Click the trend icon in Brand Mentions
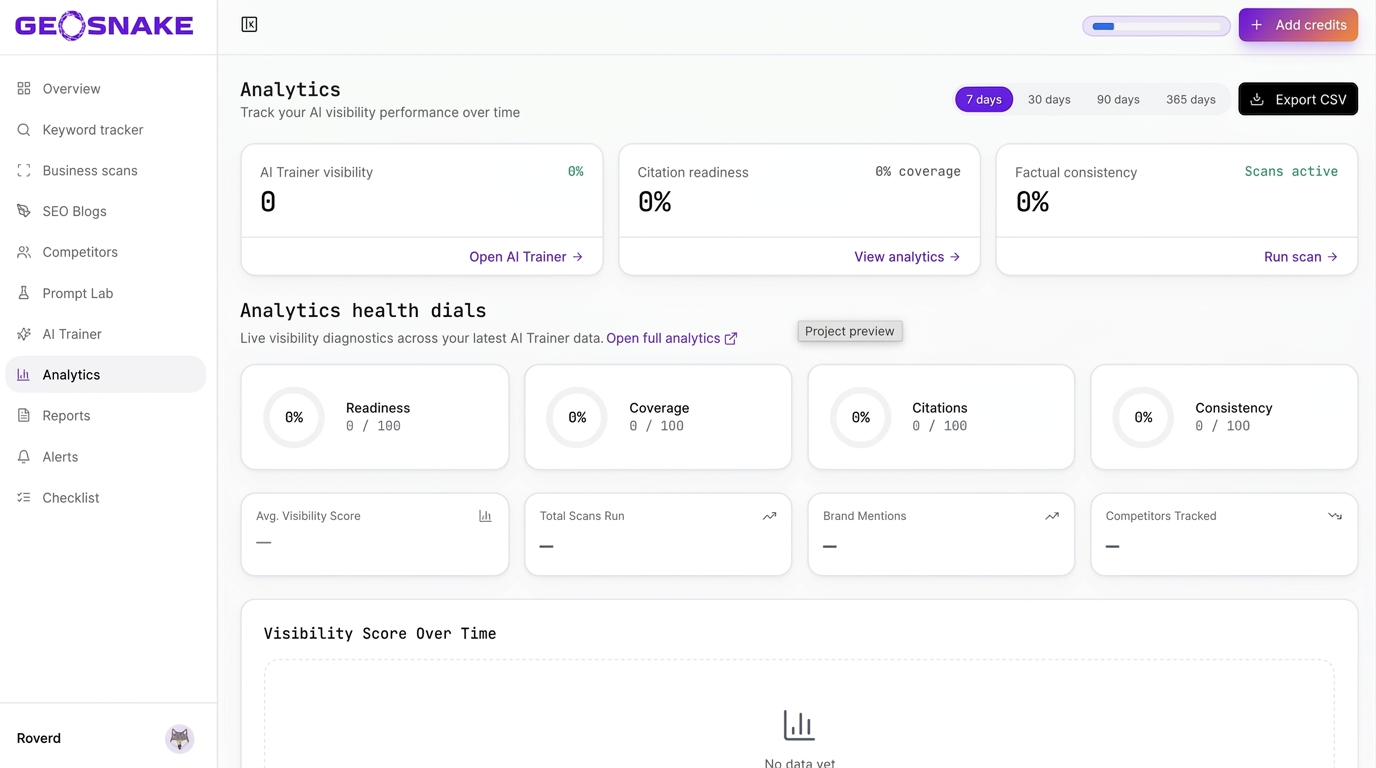This screenshot has width=1376, height=768. pos(1052,516)
